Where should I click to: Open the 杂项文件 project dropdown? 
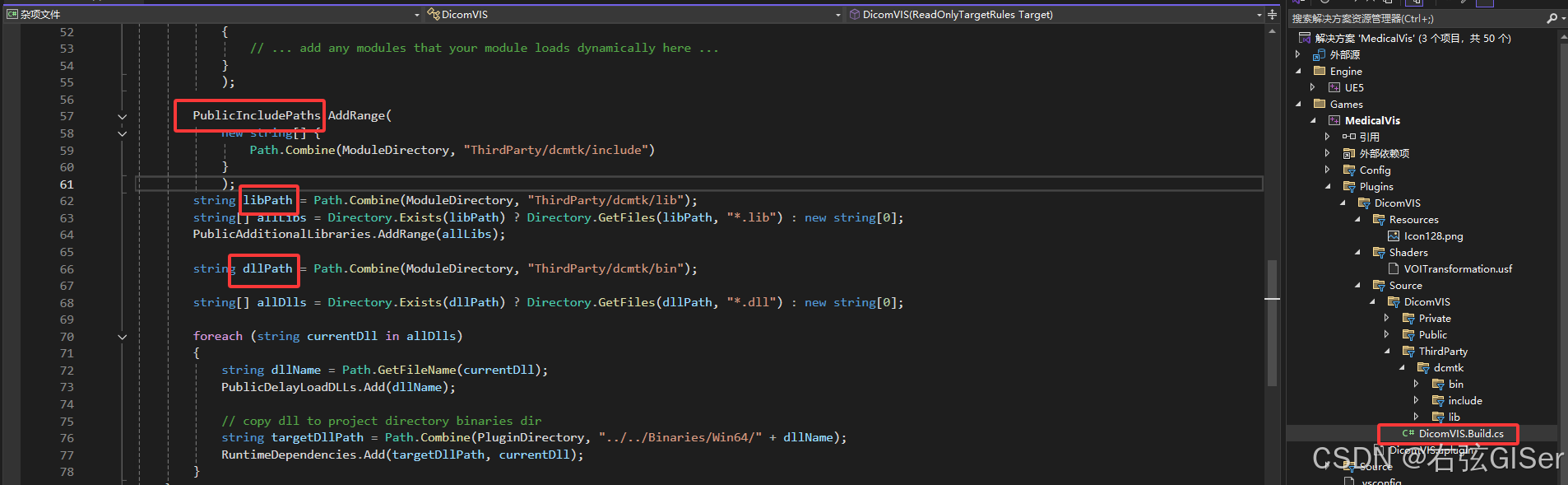417,15
